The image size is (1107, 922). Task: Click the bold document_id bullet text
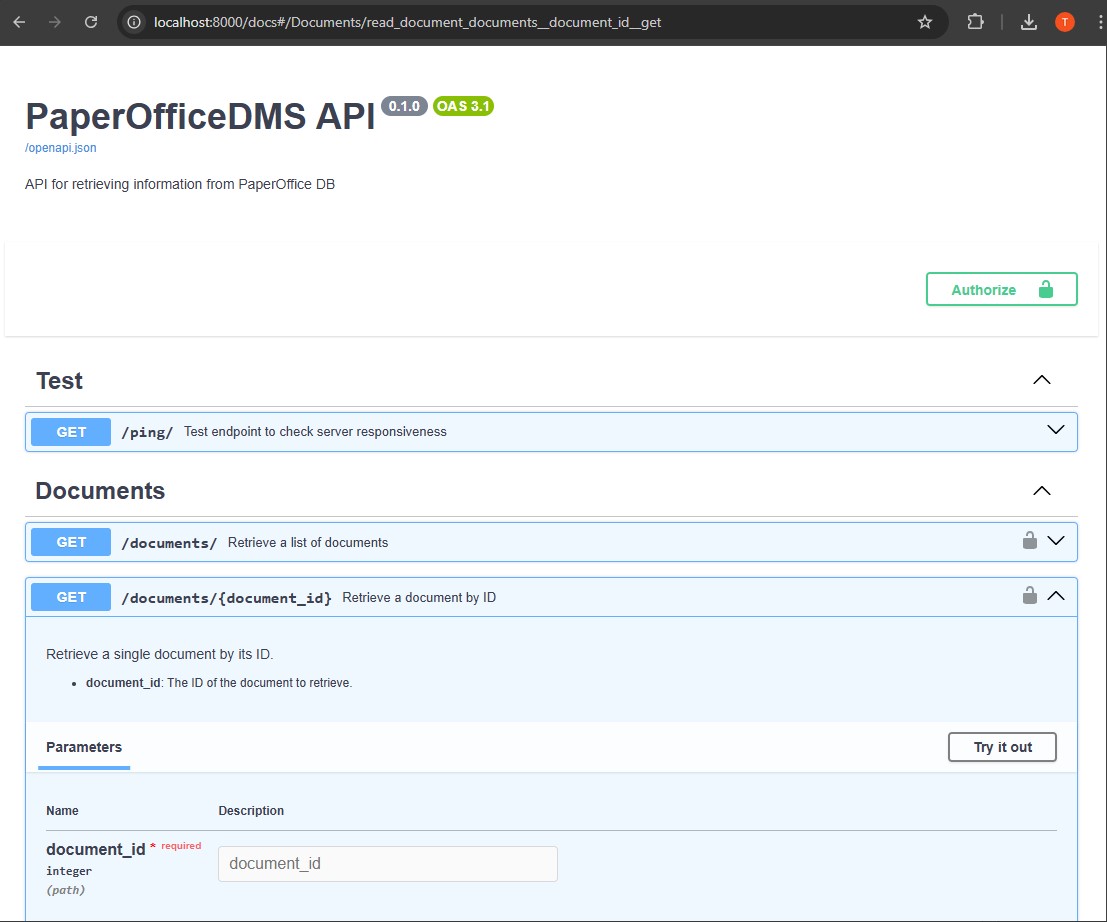pyautogui.click(x=123, y=683)
